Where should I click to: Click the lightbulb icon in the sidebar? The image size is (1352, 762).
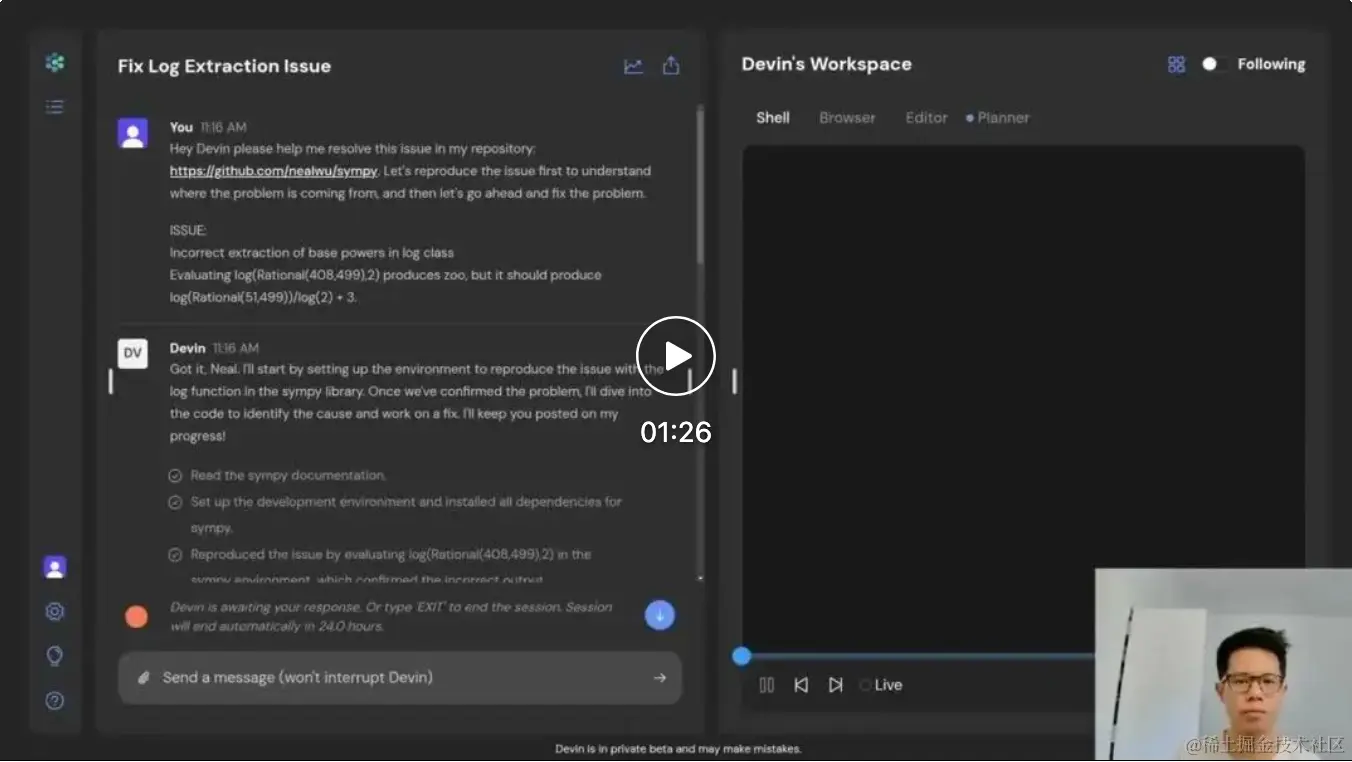(x=55, y=656)
